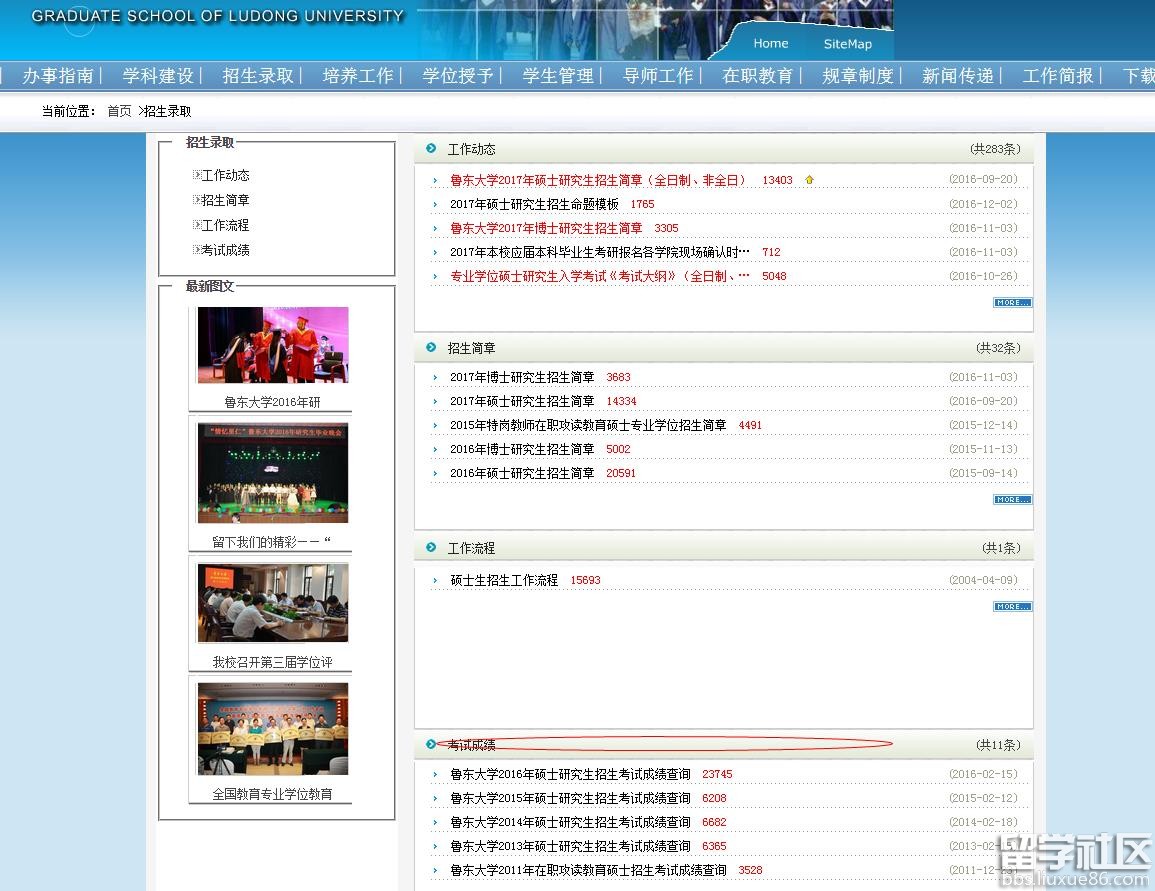
Task: Click the teal bullet icon beside 工作动态 header
Action: tap(431, 149)
